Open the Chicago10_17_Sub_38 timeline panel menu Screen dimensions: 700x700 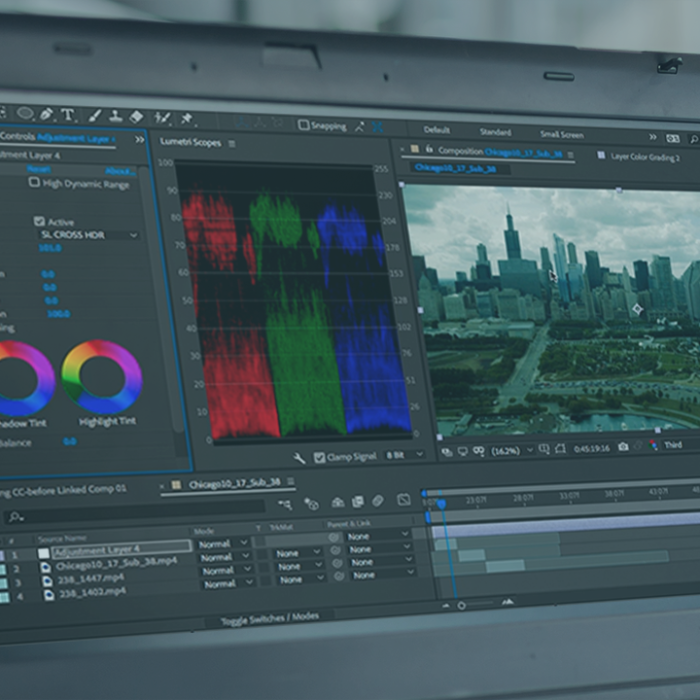(291, 481)
